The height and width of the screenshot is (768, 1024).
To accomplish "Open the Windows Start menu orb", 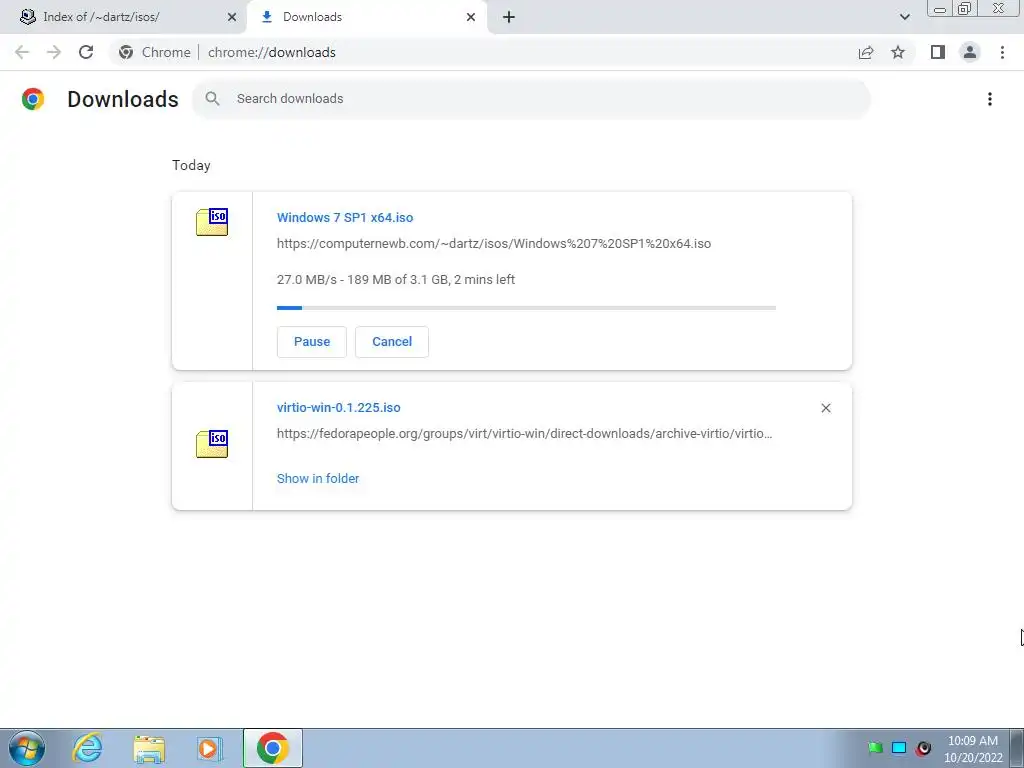I will tap(27, 748).
